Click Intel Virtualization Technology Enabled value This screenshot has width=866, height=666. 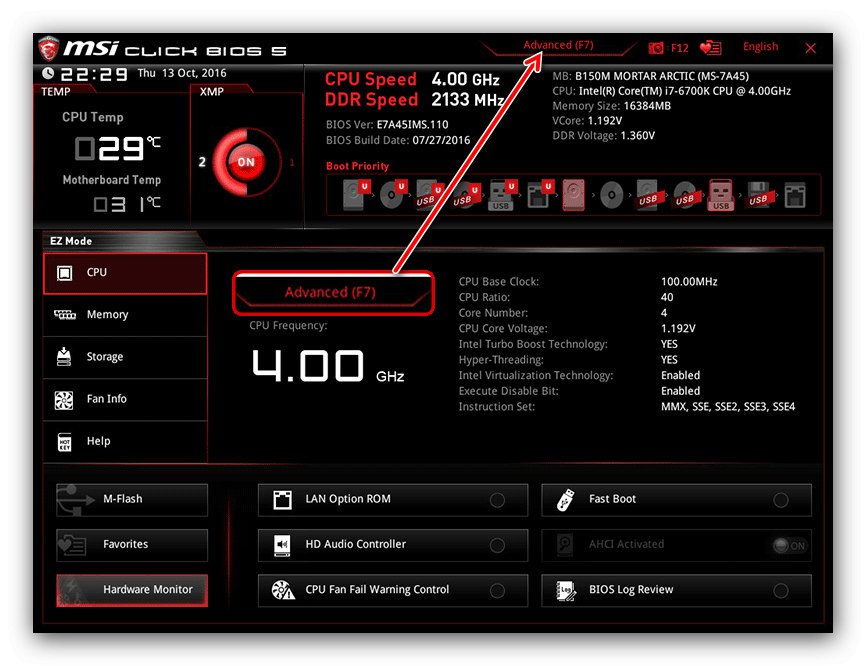pyautogui.click(x=680, y=376)
